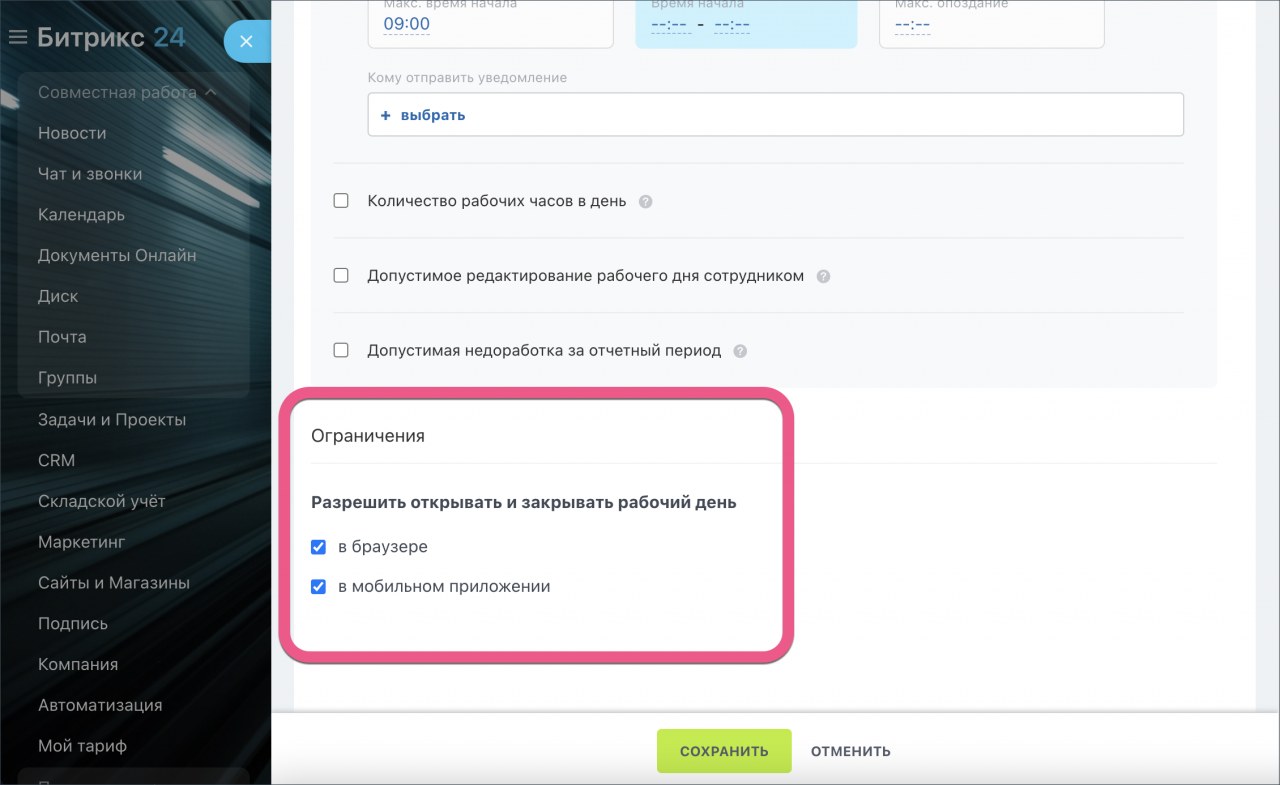This screenshot has height=785, width=1280.
Task: Open Чат и звонки in the sidebar
Action: [x=90, y=174]
